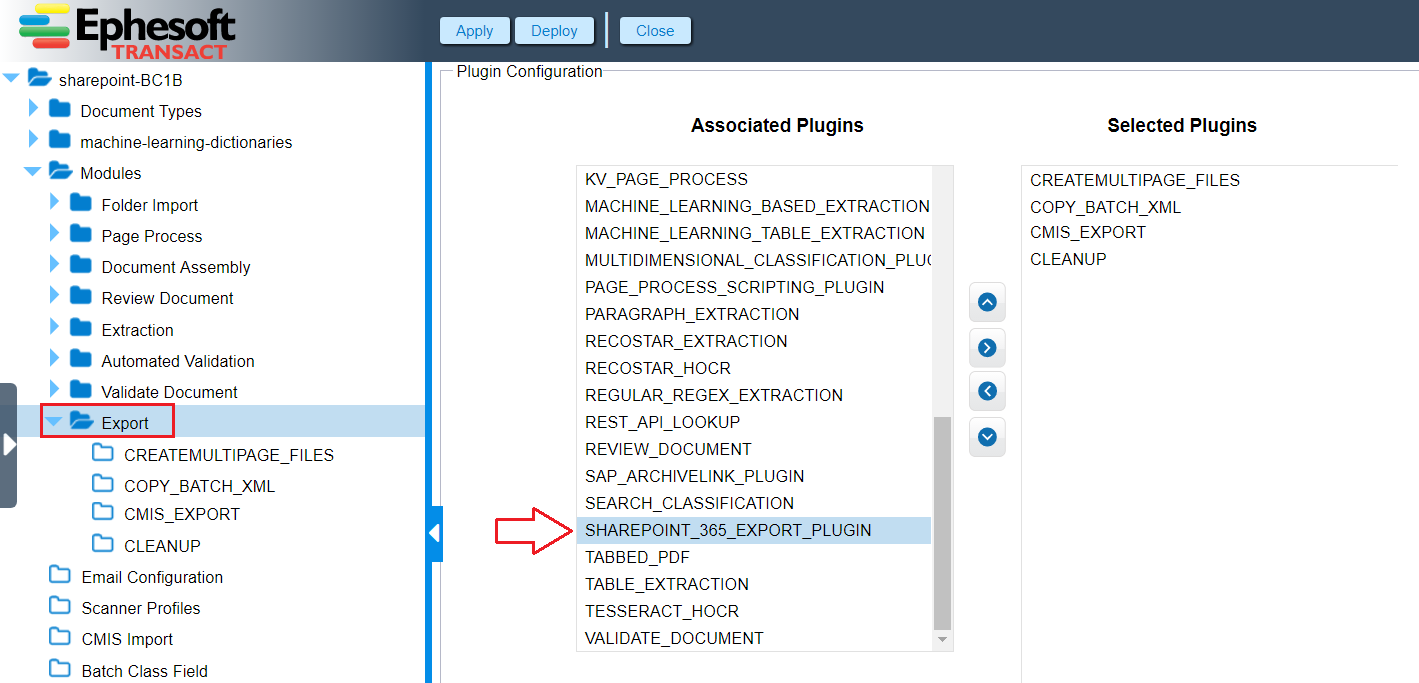1419x683 pixels.
Task: Open the Batch Class Field tree item
Action: click(x=144, y=671)
